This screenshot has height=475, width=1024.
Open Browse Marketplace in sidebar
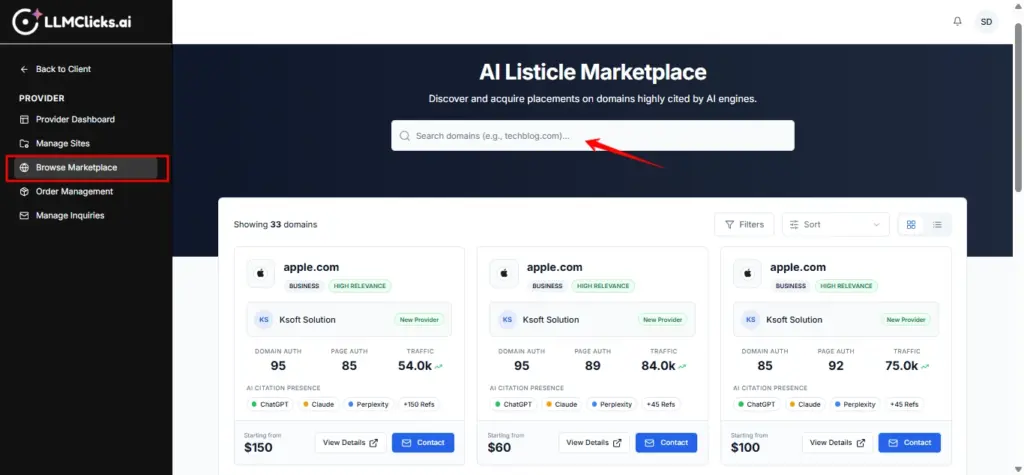click(x=76, y=167)
